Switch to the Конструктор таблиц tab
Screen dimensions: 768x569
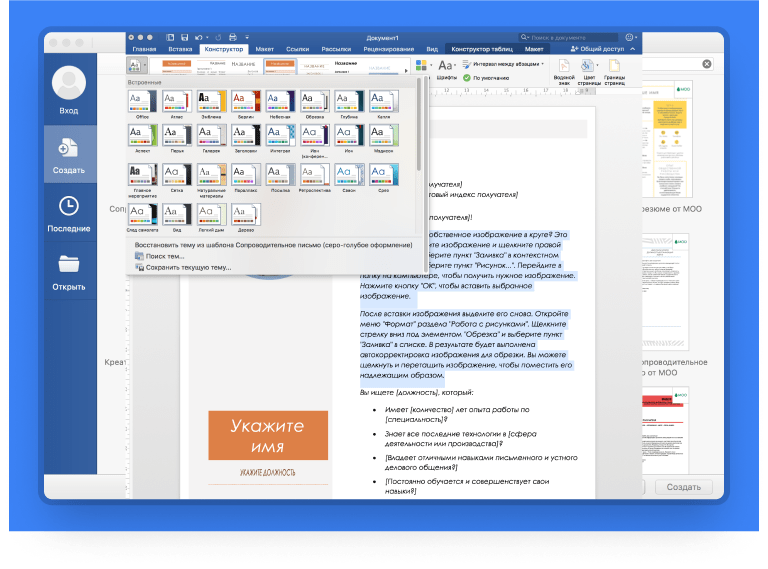click(483, 48)
